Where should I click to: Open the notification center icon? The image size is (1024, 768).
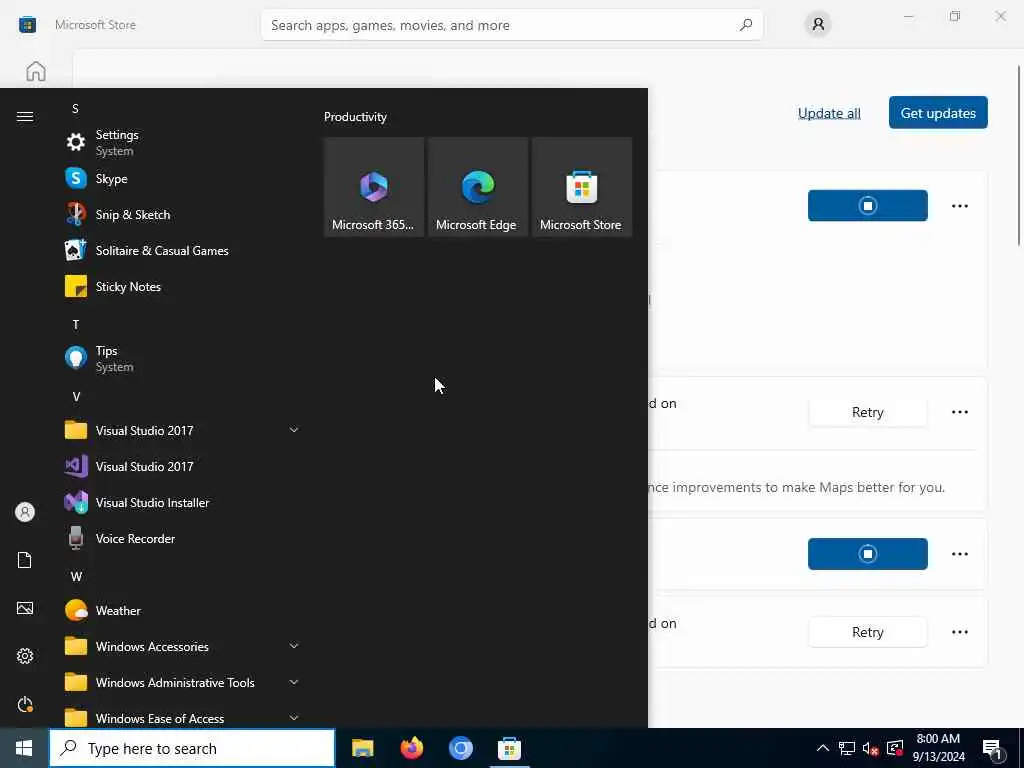tap(993, 748)
